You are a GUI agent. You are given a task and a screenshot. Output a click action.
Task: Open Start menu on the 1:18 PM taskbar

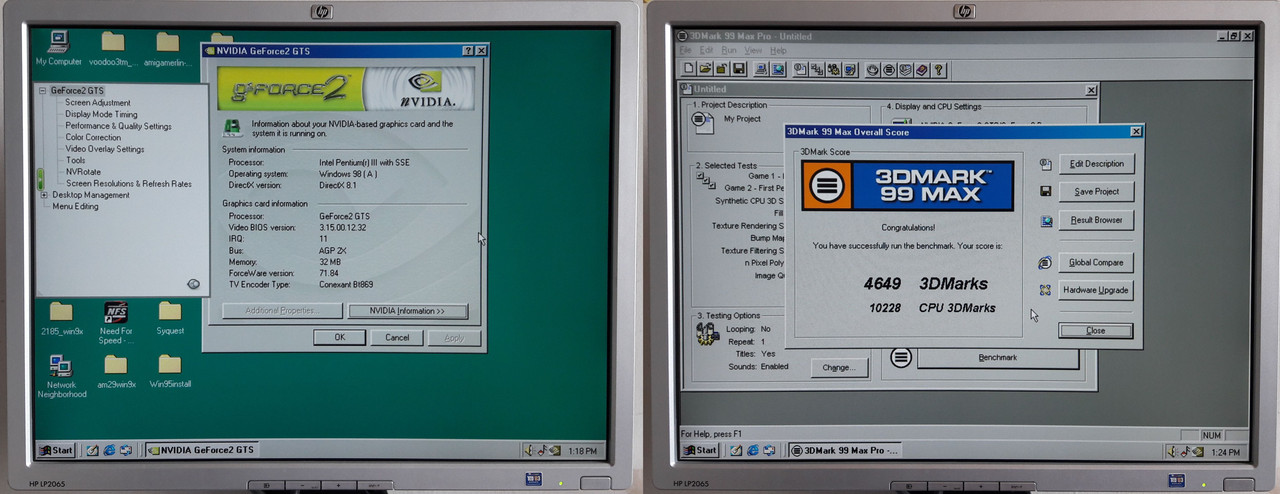click(57, 450)
